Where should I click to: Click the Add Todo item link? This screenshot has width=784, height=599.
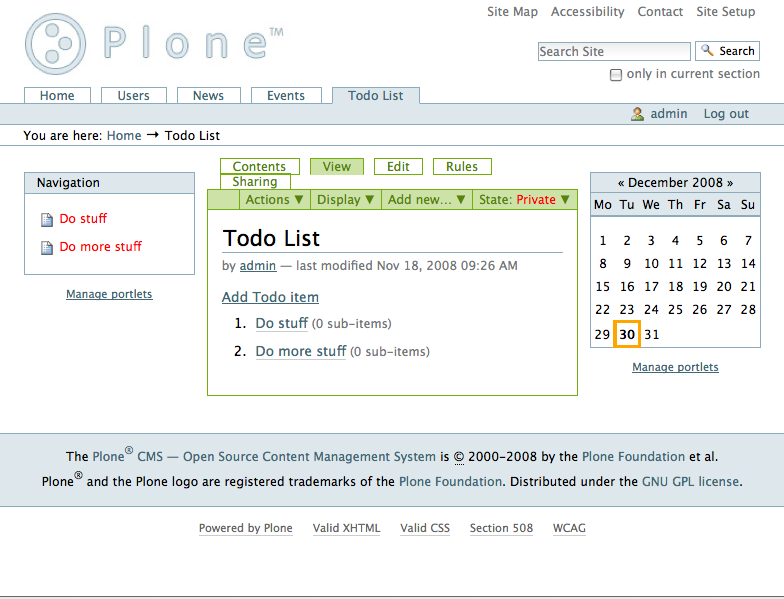[x=270, y=297]
